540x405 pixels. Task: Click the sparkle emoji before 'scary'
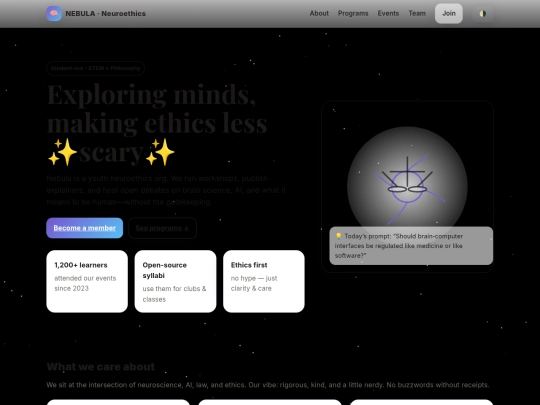pos(62,152)
